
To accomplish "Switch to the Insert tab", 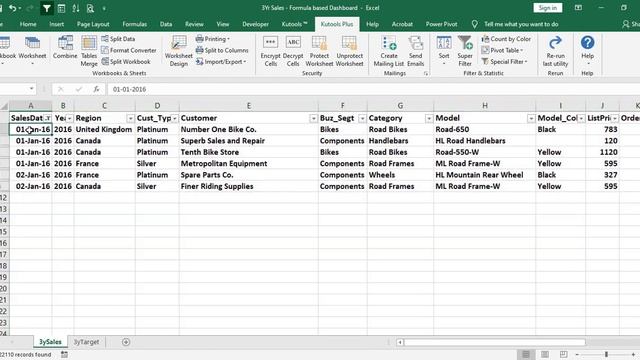I will click(x=56, y=24).
